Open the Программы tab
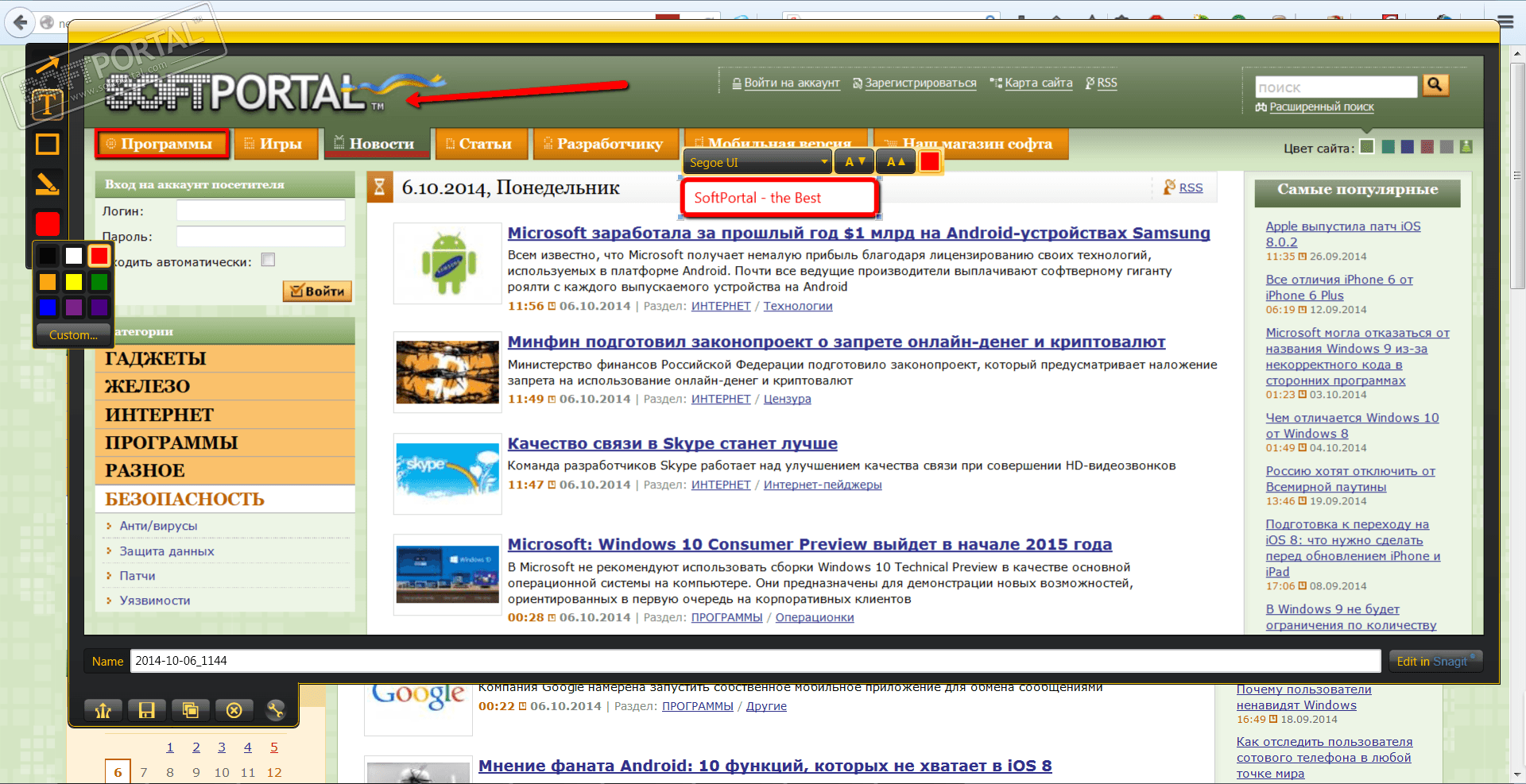The image size is (1526, 784). (x=163, y=144)
